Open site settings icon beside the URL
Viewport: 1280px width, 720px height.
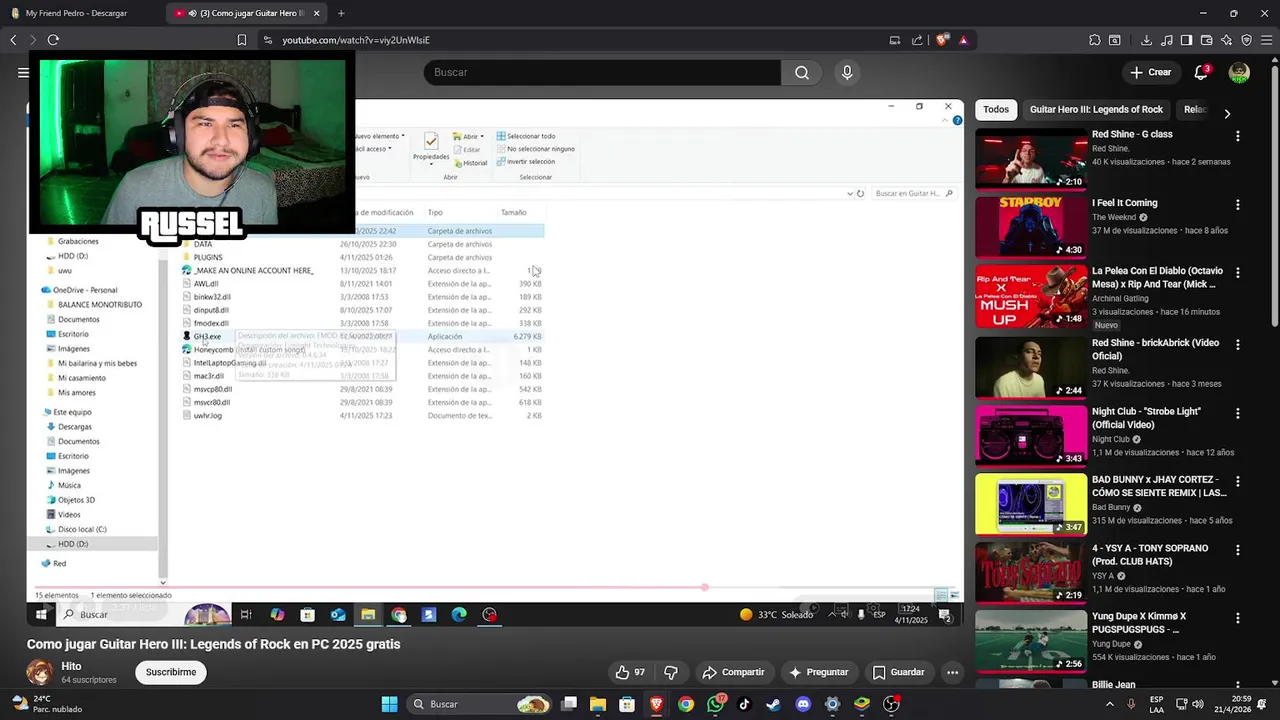tap(267, 40)
